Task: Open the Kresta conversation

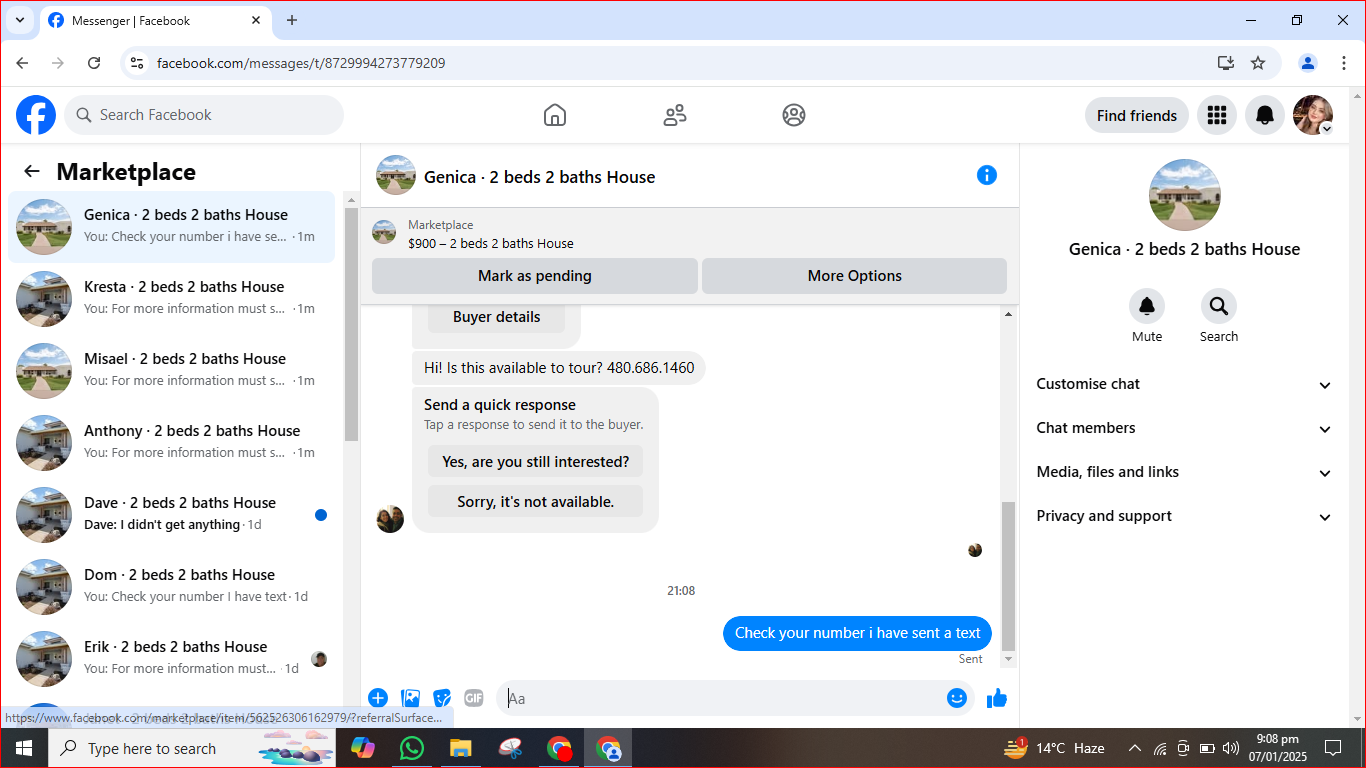Action: point(171,299)
